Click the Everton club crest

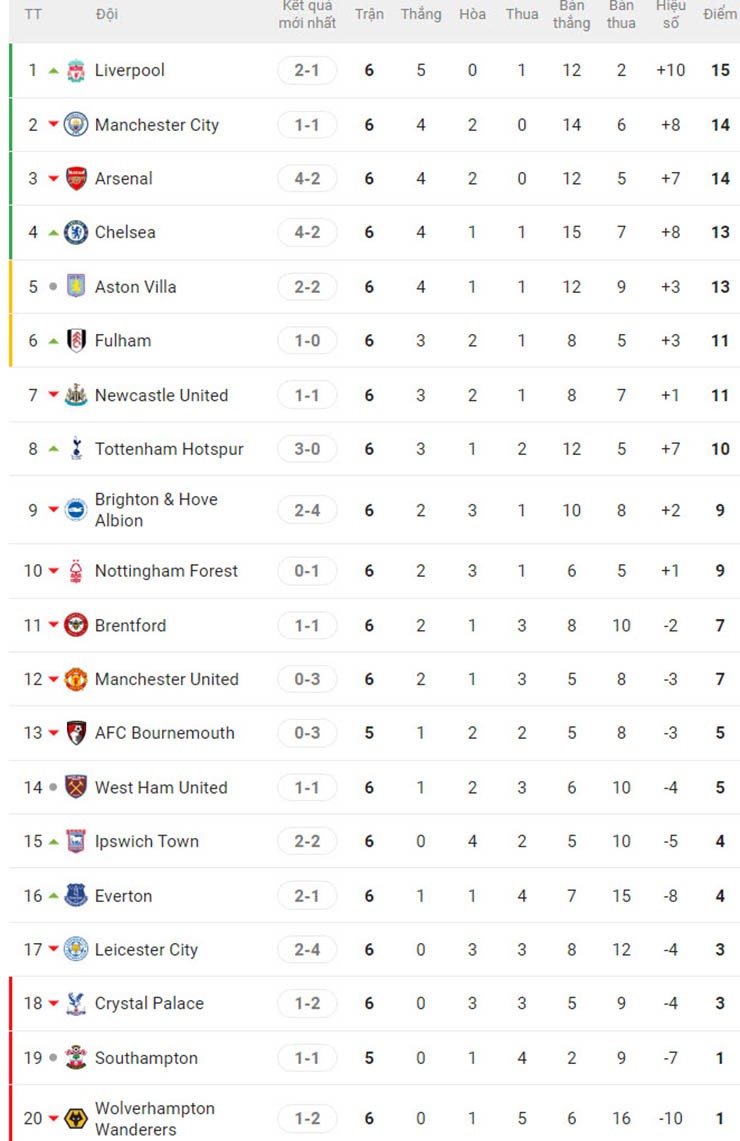[76, 896]
